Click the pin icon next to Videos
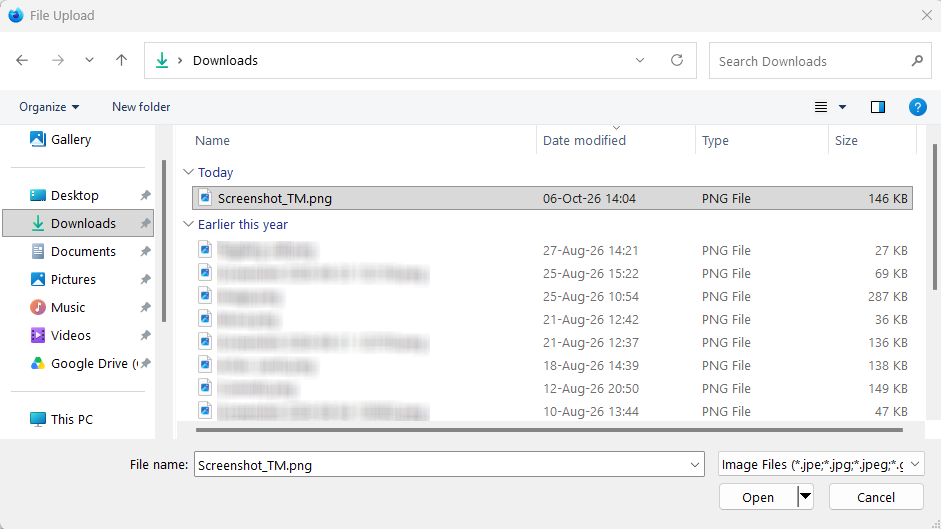 [145, 335]
